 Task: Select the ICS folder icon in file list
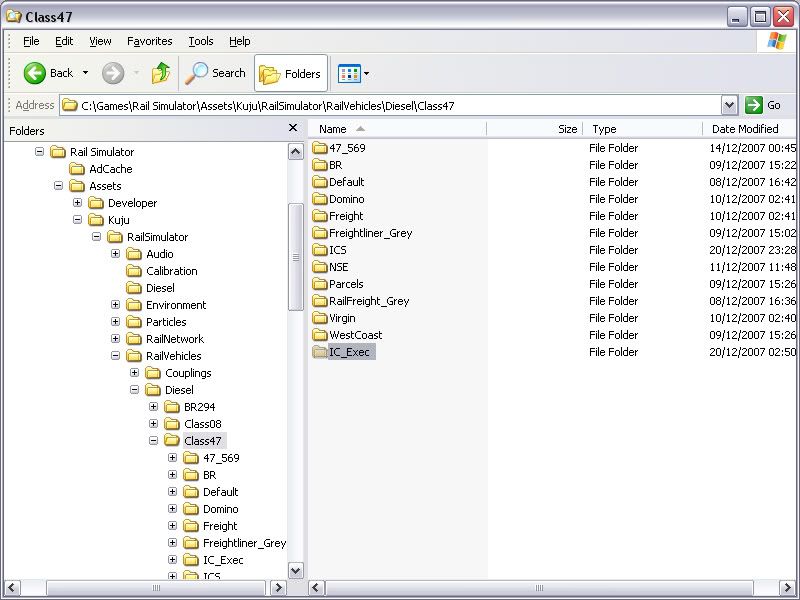click(320, 250)
